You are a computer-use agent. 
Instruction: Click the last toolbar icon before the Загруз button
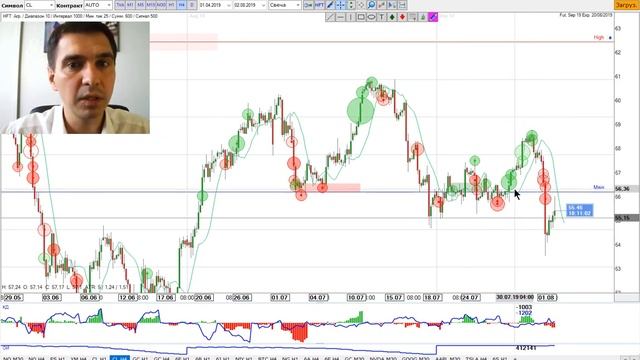point(402,5)
